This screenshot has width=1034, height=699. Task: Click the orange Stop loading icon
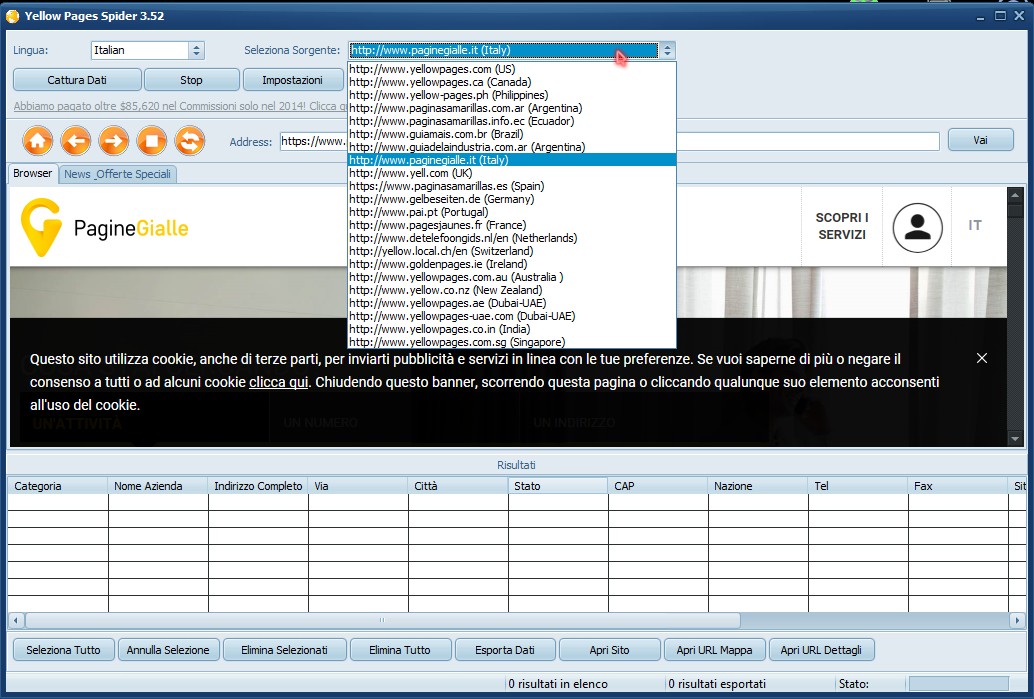point(152,140)
